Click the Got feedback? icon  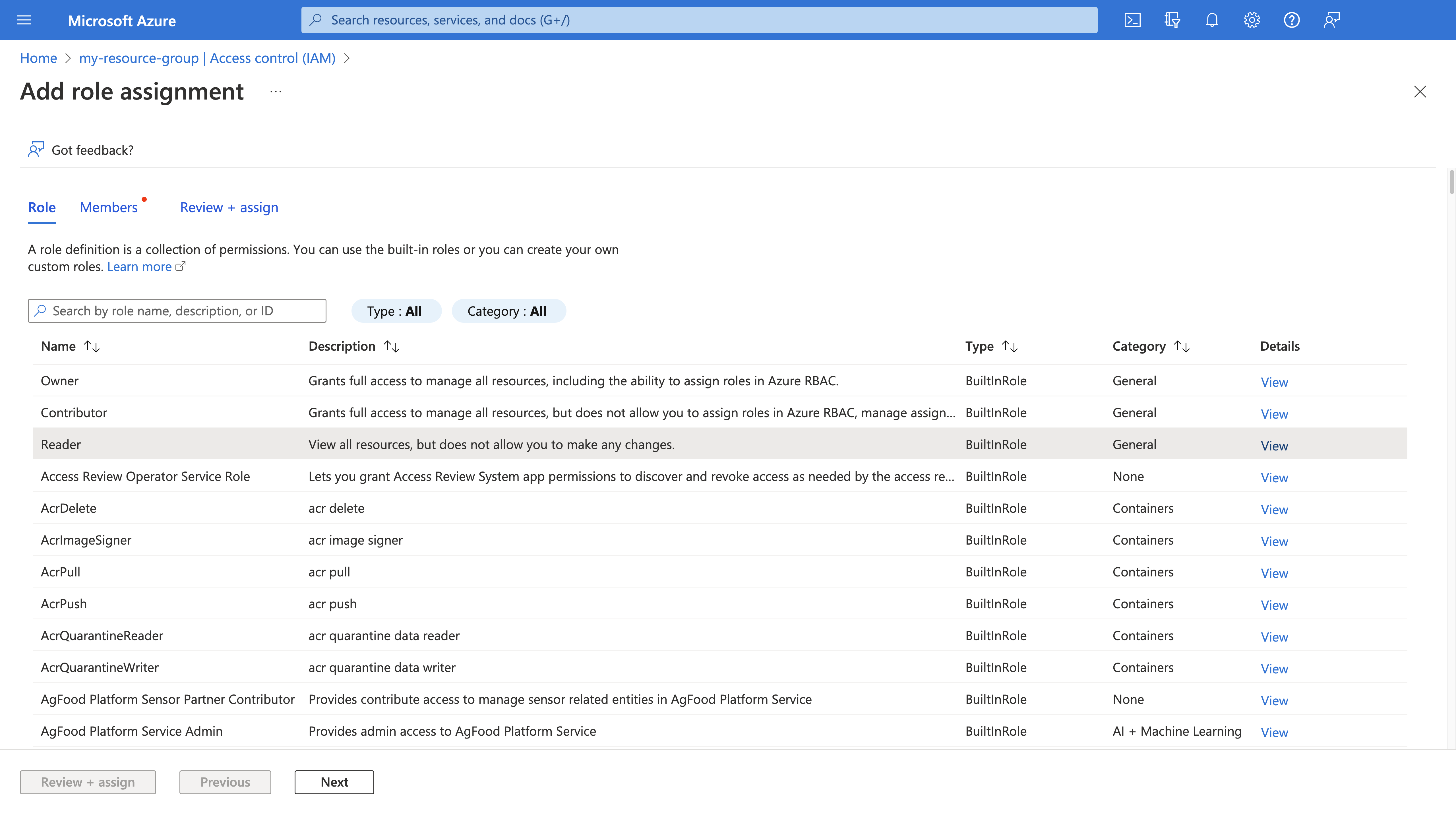36,150
